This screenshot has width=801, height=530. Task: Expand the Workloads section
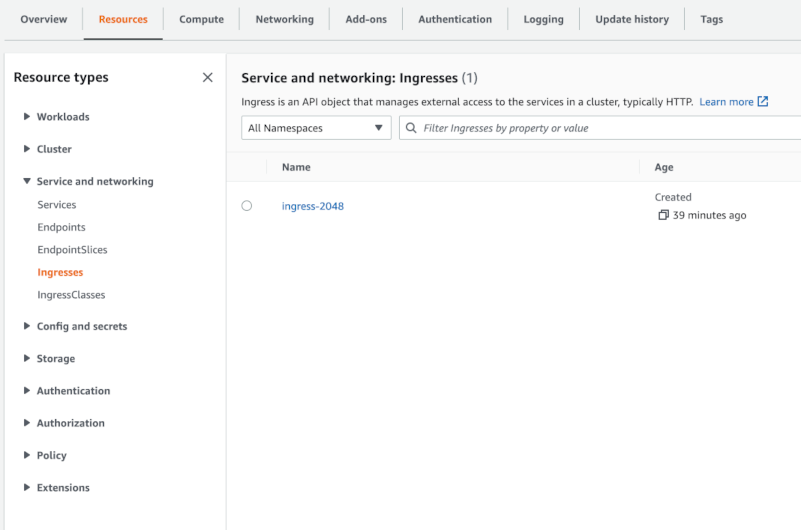click(27, 116)
